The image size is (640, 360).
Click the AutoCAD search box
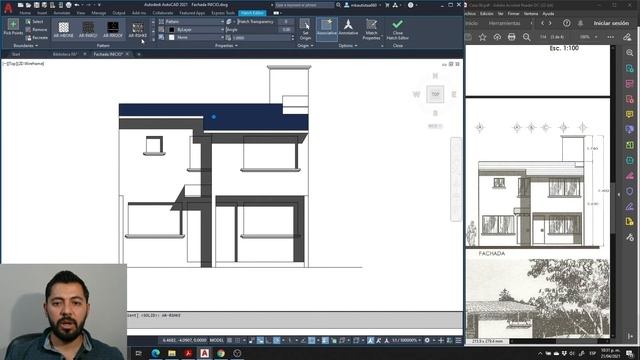304,5
